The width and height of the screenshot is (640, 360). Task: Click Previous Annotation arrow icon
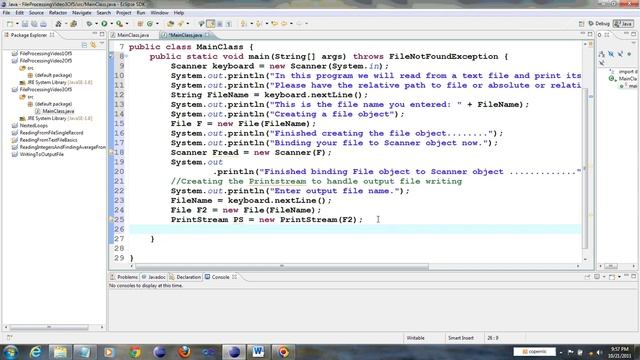tap(259, 24)
